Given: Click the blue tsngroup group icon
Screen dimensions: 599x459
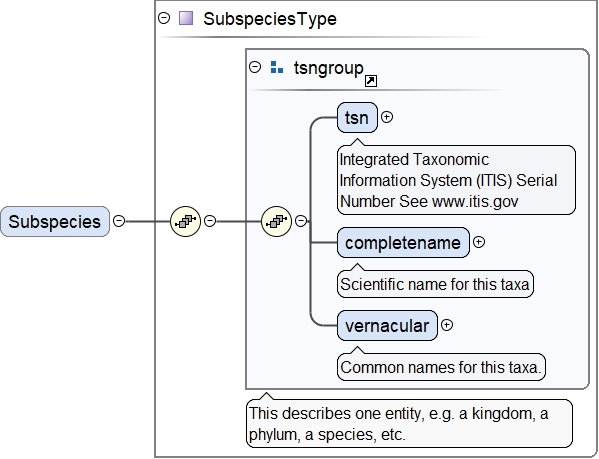Looking at the screenshot, I should (277, 67).
